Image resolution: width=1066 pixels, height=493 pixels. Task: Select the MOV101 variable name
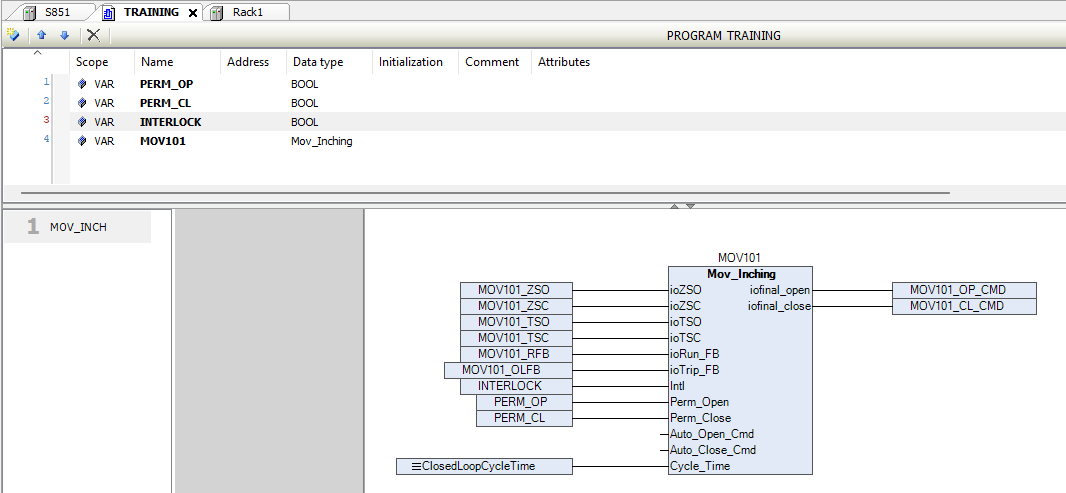tap(162, 141)
